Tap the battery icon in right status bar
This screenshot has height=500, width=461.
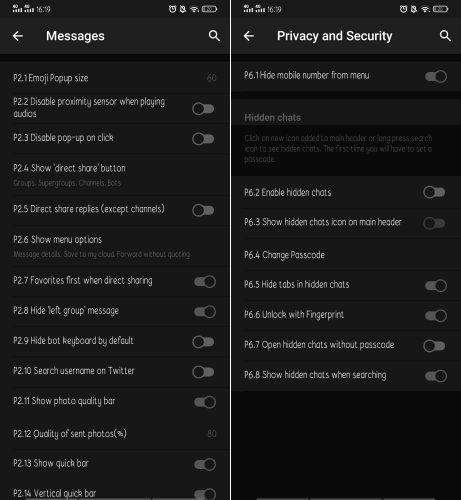pyautogui.click(x=440, y=9)
